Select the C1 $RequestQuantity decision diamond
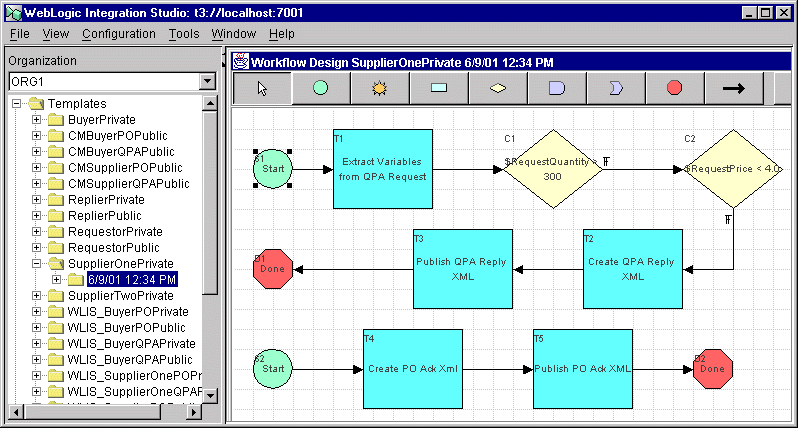798x428 pixels. (553, 169)
